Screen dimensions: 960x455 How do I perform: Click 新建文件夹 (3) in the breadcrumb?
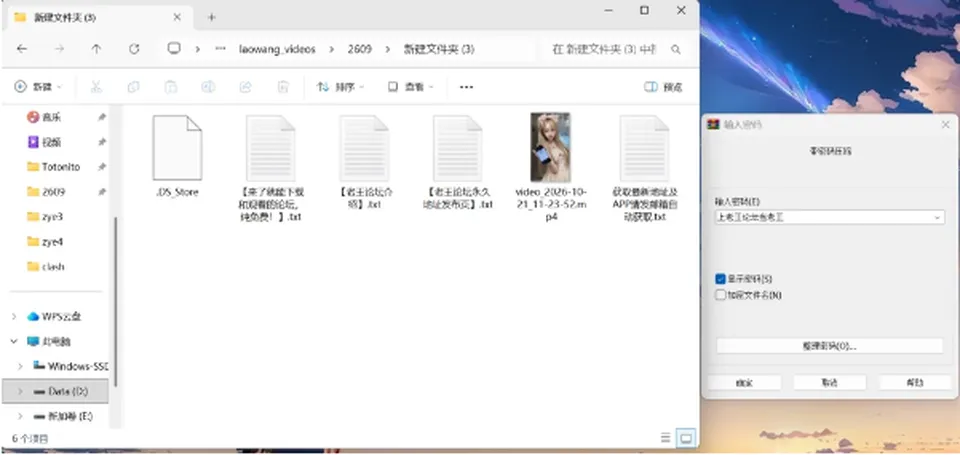point(439,49)
